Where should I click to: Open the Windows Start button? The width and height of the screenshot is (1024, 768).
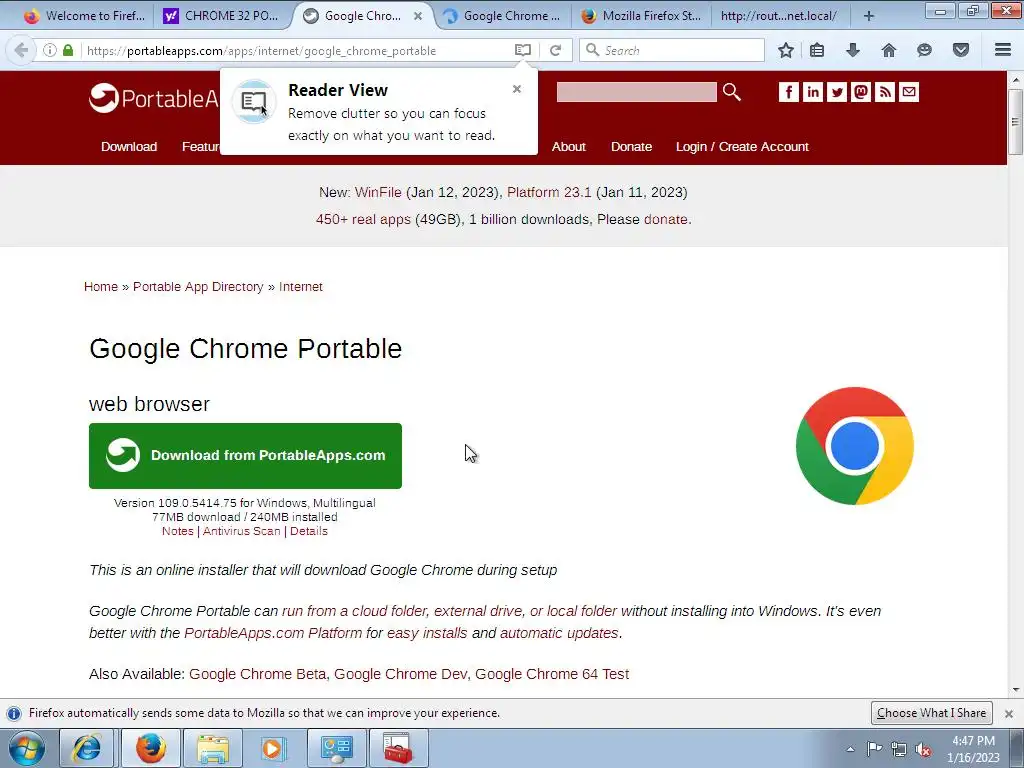coord(26,748)
